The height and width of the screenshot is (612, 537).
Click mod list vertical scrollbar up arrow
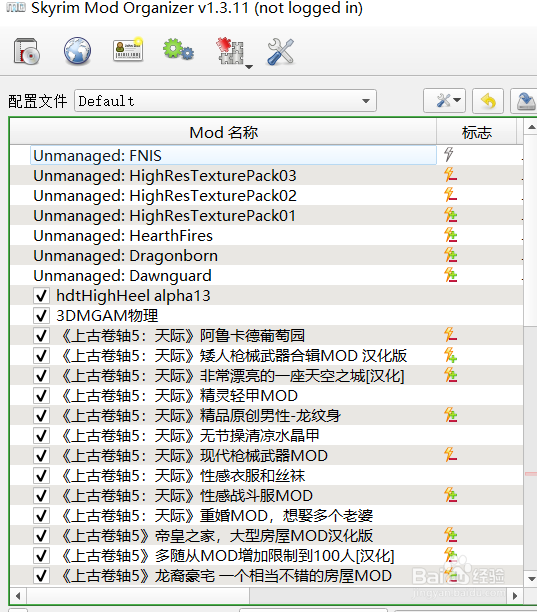pyautogui.click(x=531, y=127)
